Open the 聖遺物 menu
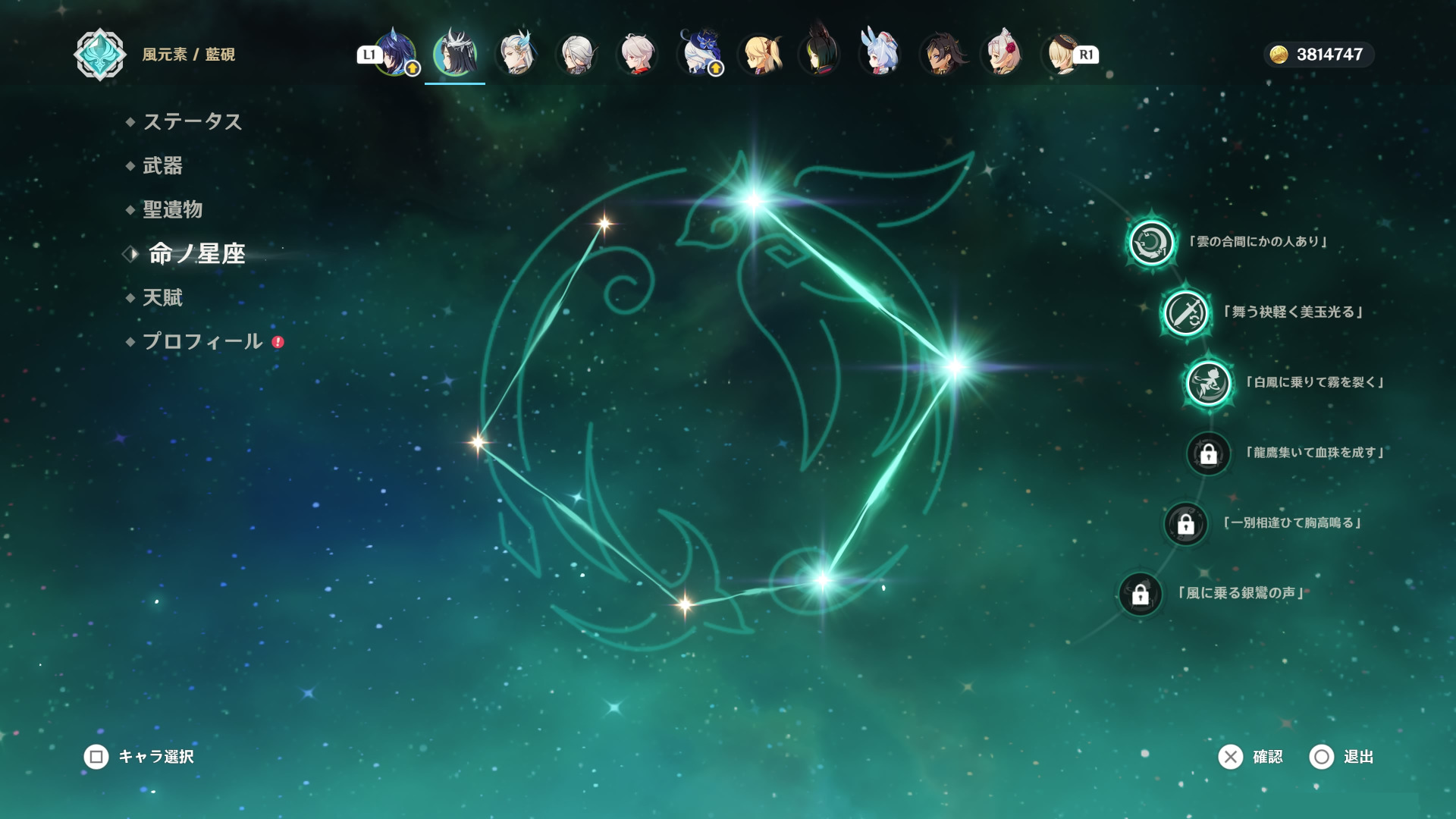Viewport: 1456px width, 819px height. 173,209
